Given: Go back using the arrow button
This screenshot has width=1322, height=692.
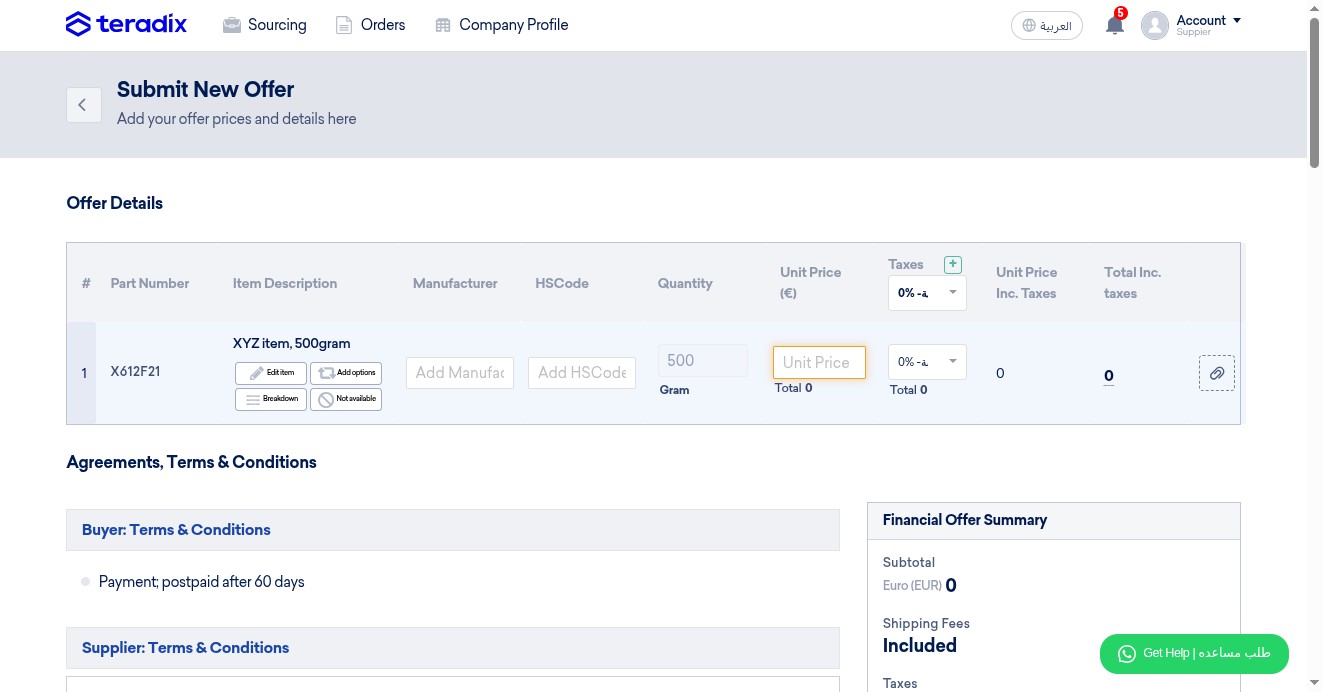Looking at the screenshot, I should tap(83, 104).
